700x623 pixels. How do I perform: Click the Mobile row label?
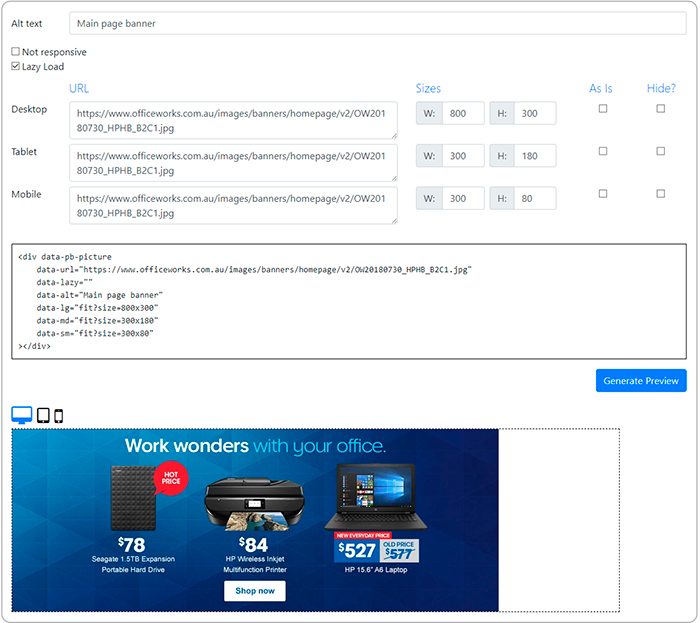click(x=26, y=194)
